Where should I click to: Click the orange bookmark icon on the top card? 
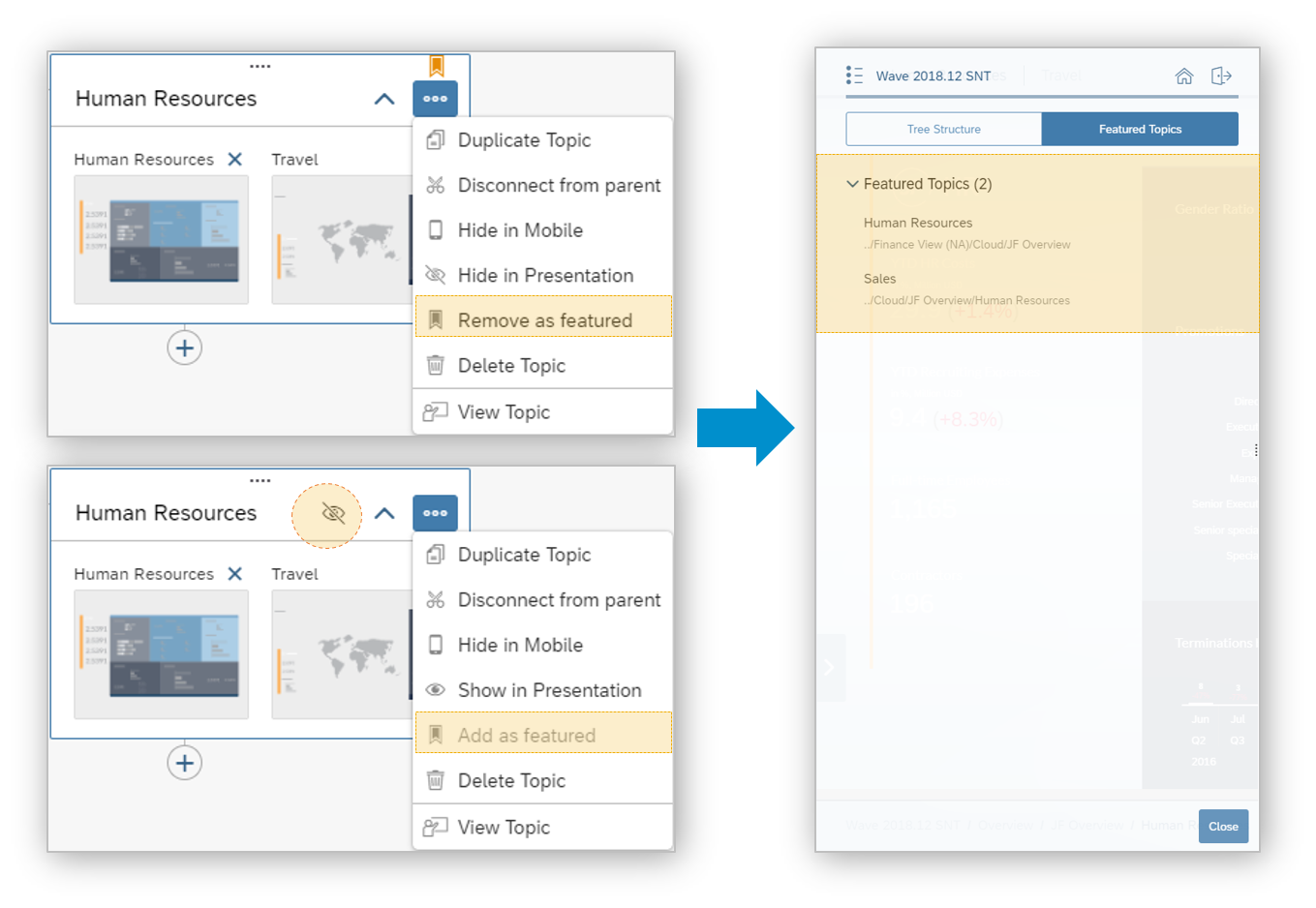pos(437,66)
